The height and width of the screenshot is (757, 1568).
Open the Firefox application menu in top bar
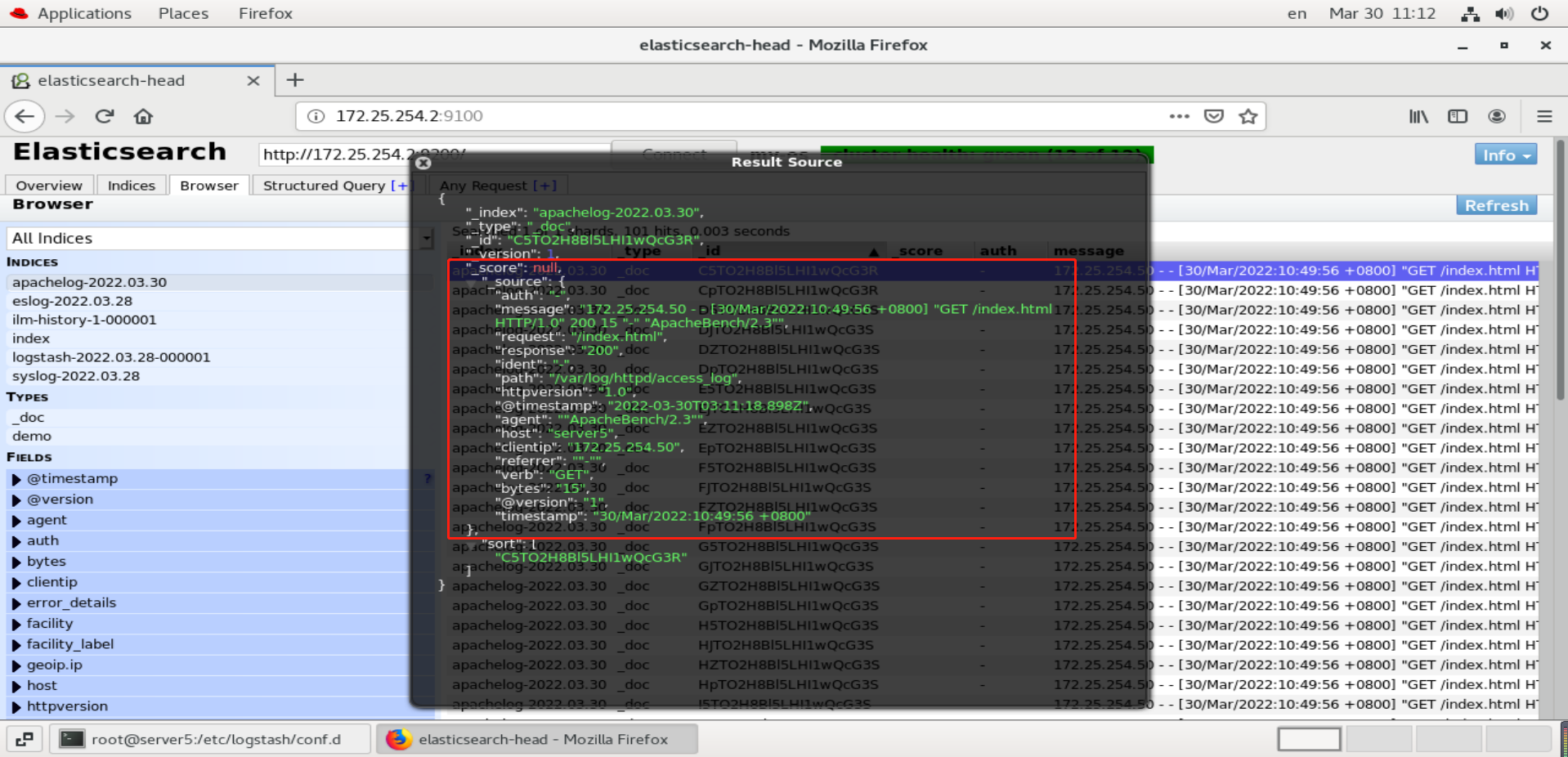(266, 13)
